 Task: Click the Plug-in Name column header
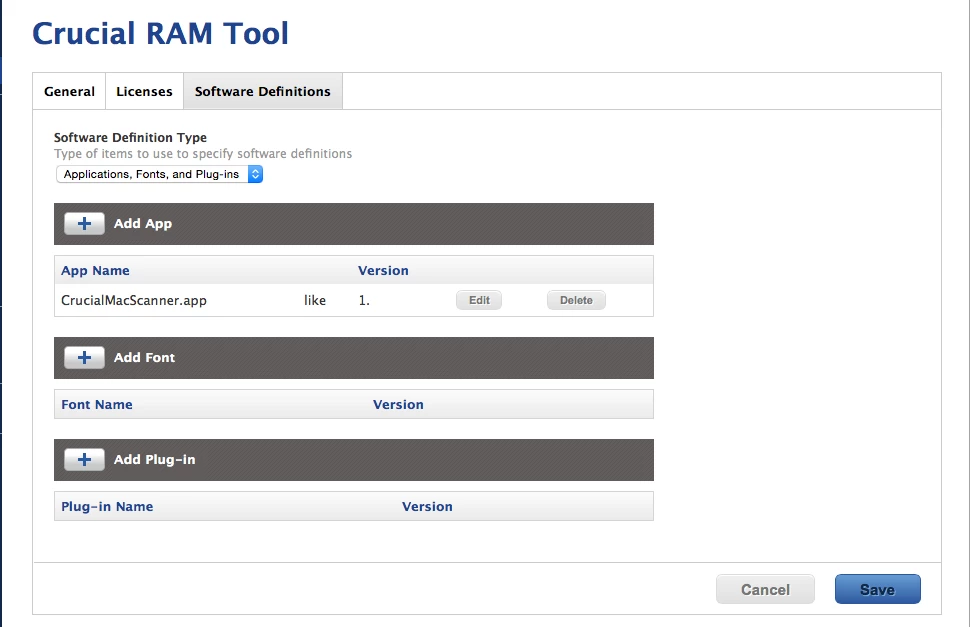(107, 506)
